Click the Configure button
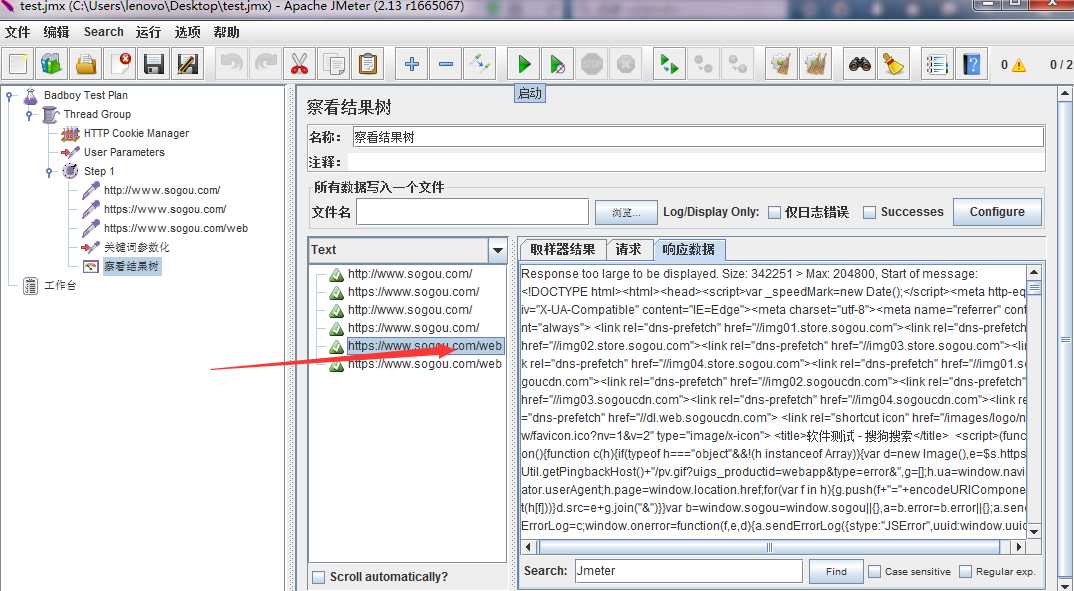The image size is (1074, 591). 997,212
